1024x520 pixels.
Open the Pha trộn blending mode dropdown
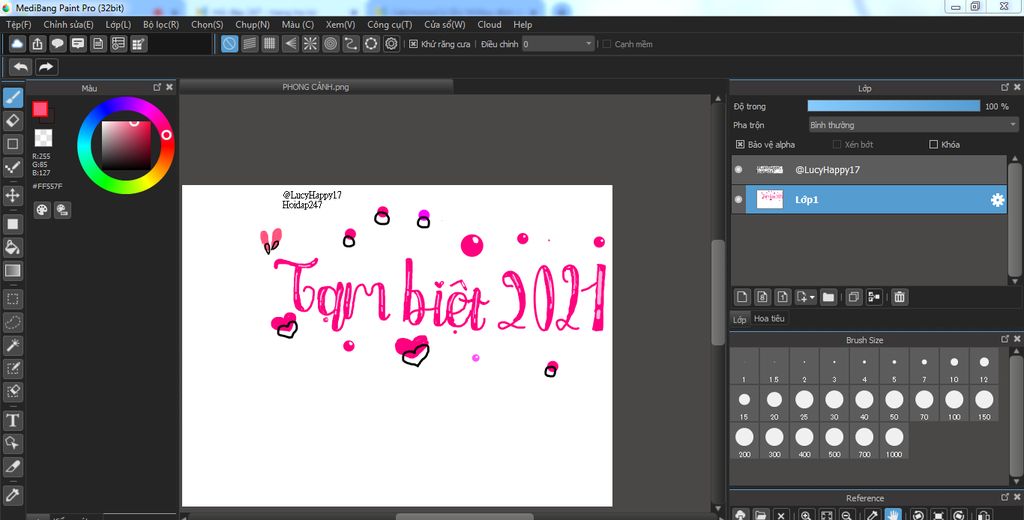pyautogui.click(x=914, y=125)
